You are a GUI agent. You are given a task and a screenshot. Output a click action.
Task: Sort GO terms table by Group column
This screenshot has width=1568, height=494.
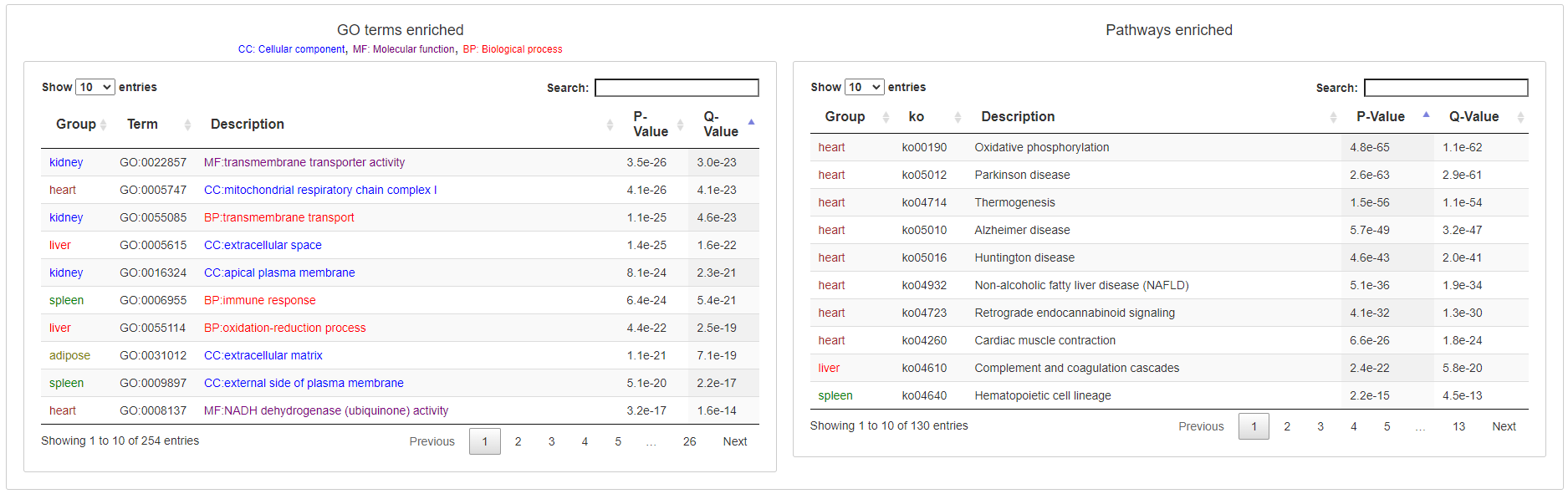click(x=76, y=125)
